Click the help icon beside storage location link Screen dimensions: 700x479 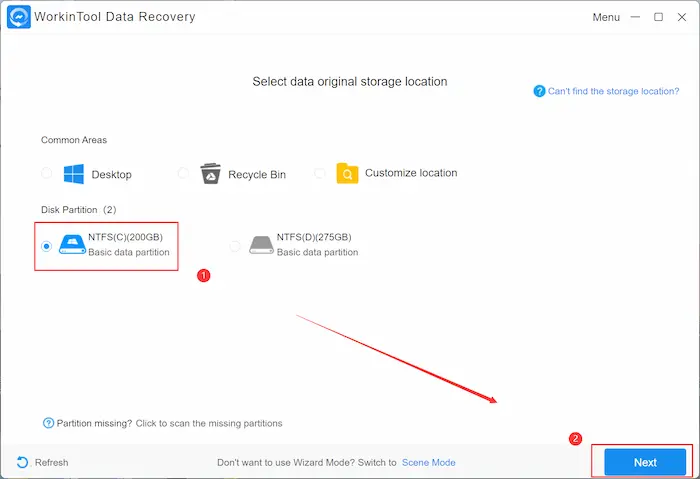coord(540,91)
